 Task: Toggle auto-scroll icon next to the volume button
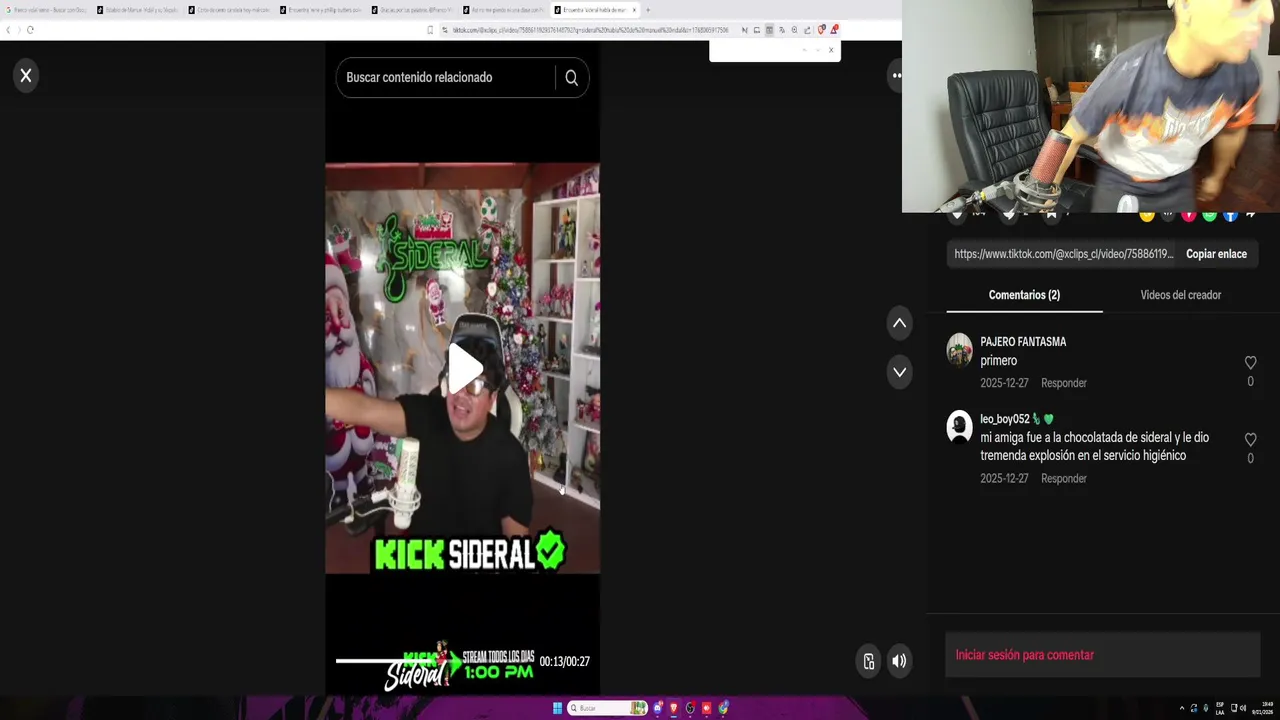point(869,661)
